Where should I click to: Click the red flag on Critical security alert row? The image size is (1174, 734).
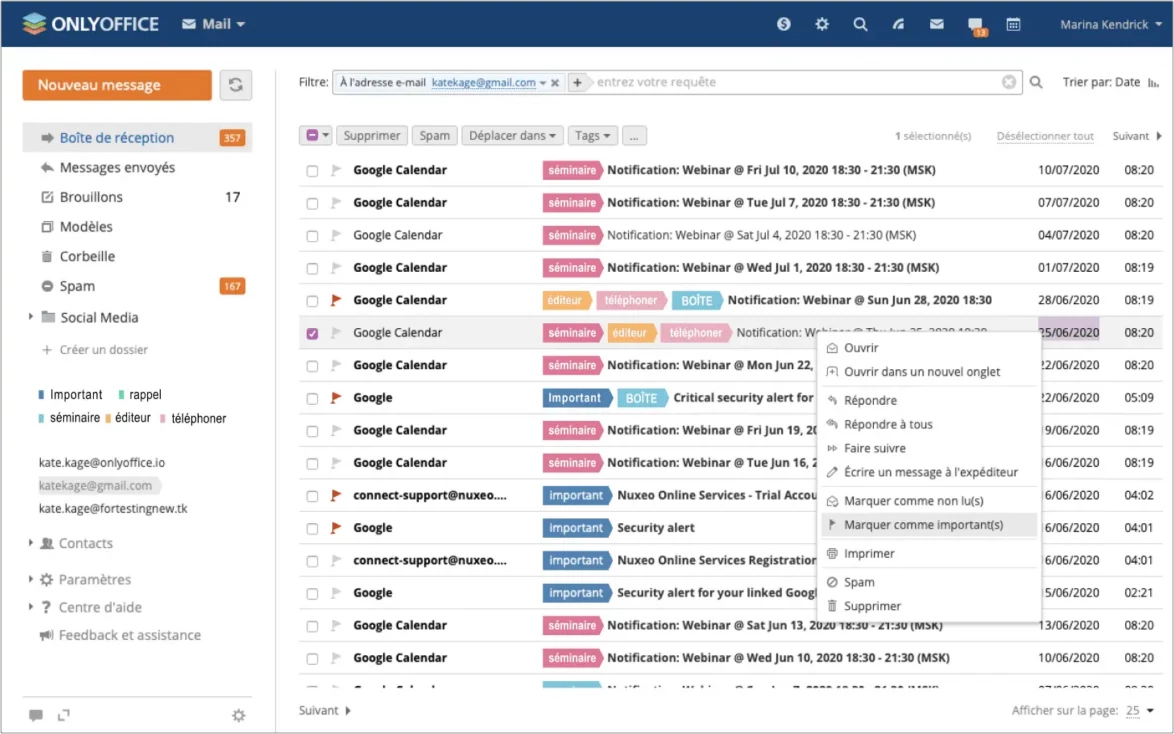[336, 398]
